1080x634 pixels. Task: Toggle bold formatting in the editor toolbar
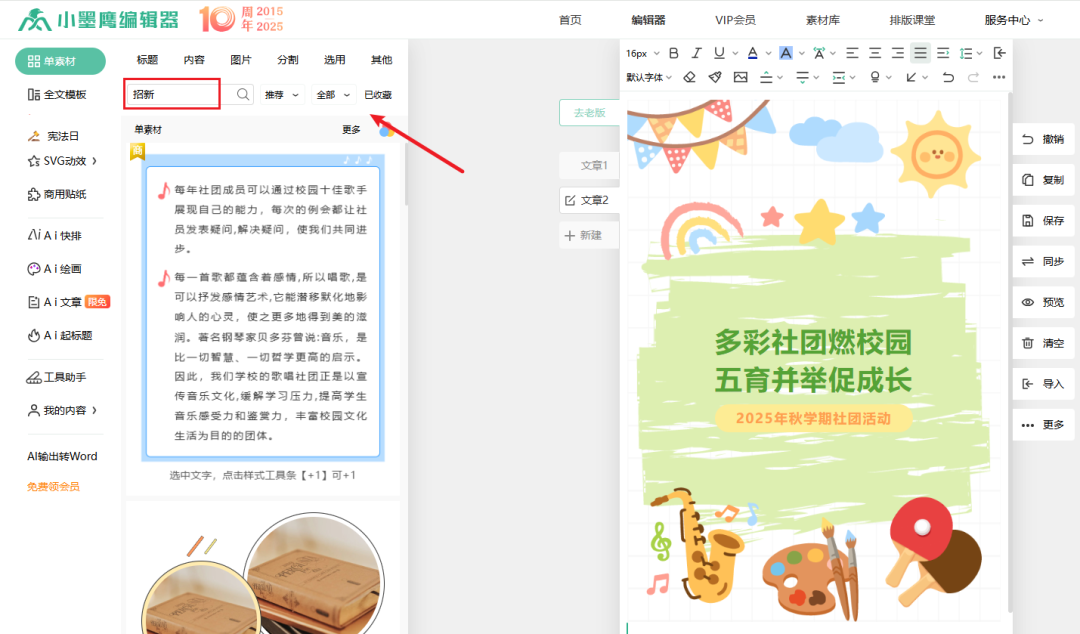click(x=674, y=53)
